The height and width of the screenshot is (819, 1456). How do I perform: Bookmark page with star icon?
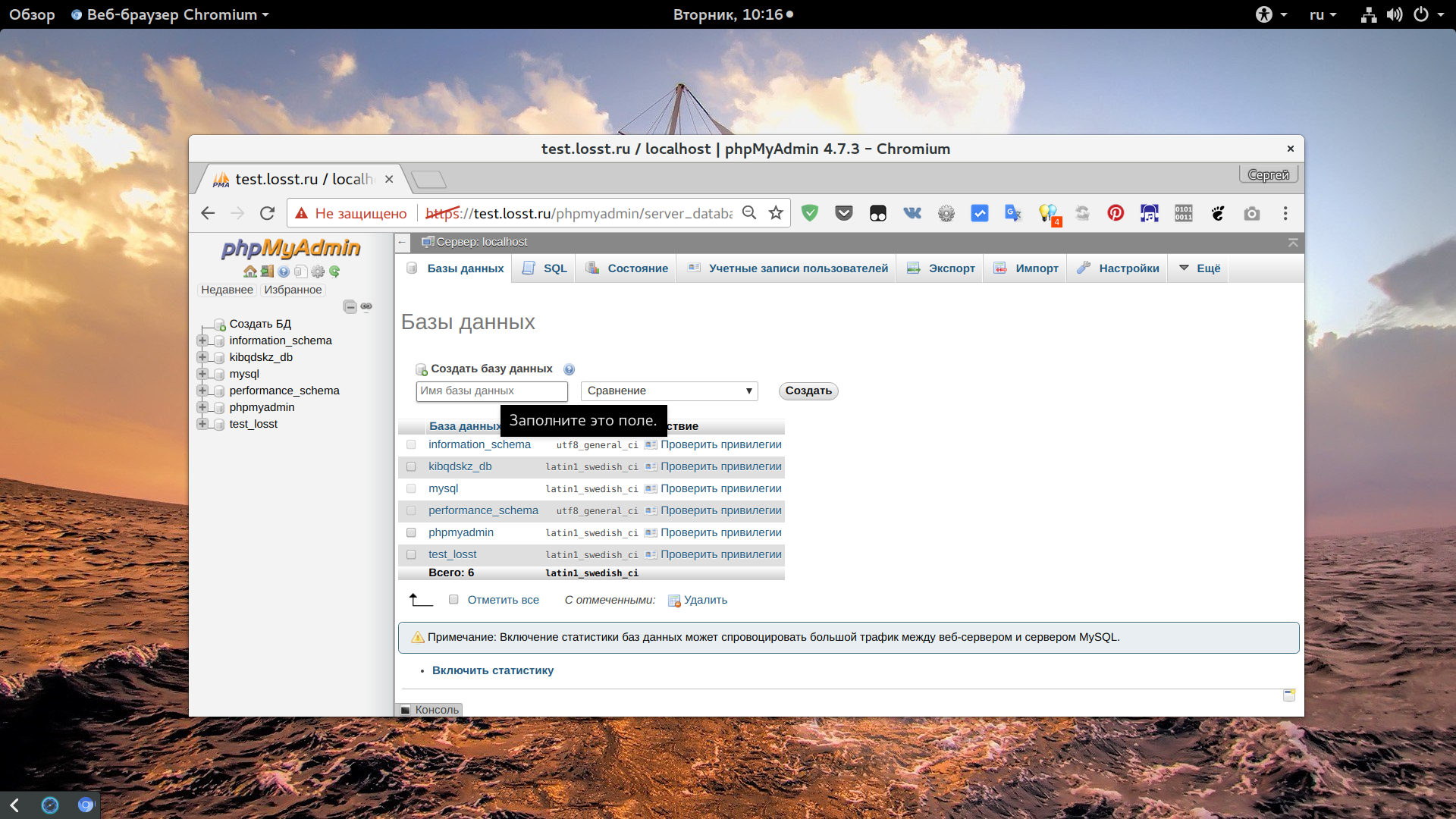(776, 213)
